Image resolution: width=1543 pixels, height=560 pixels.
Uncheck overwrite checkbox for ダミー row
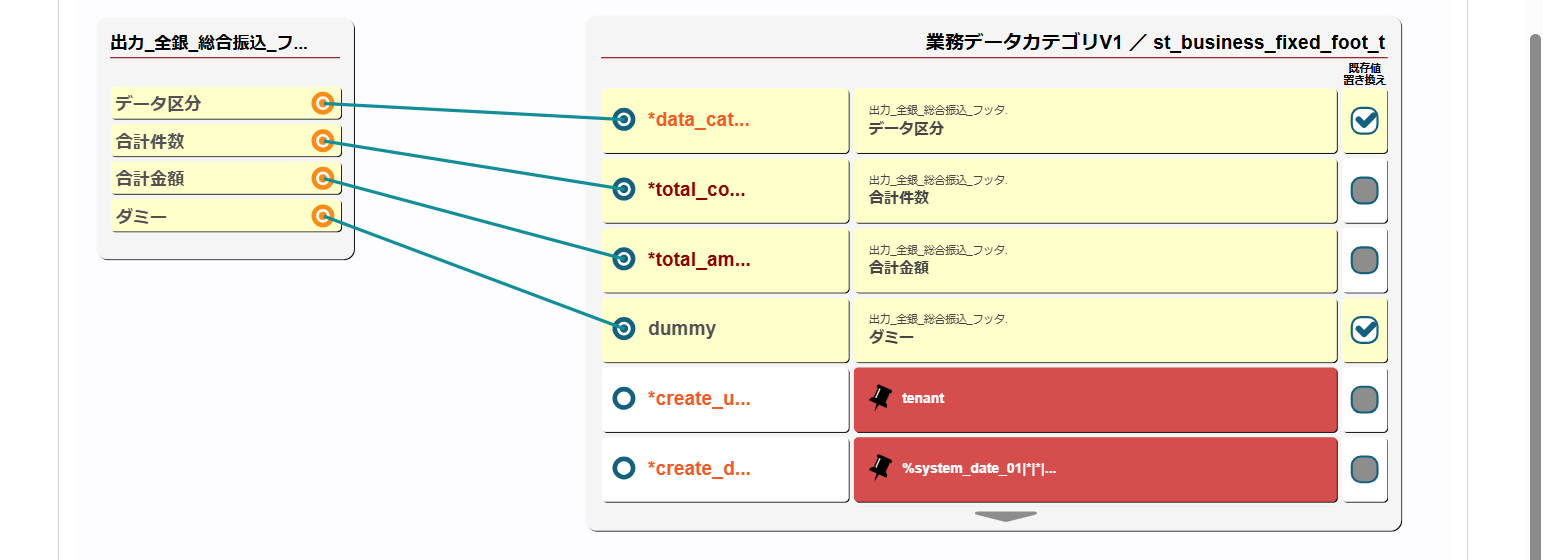(1365, 329)
